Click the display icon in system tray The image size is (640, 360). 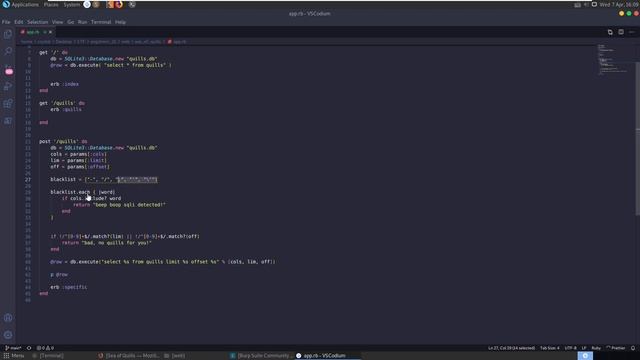(594, 5)
